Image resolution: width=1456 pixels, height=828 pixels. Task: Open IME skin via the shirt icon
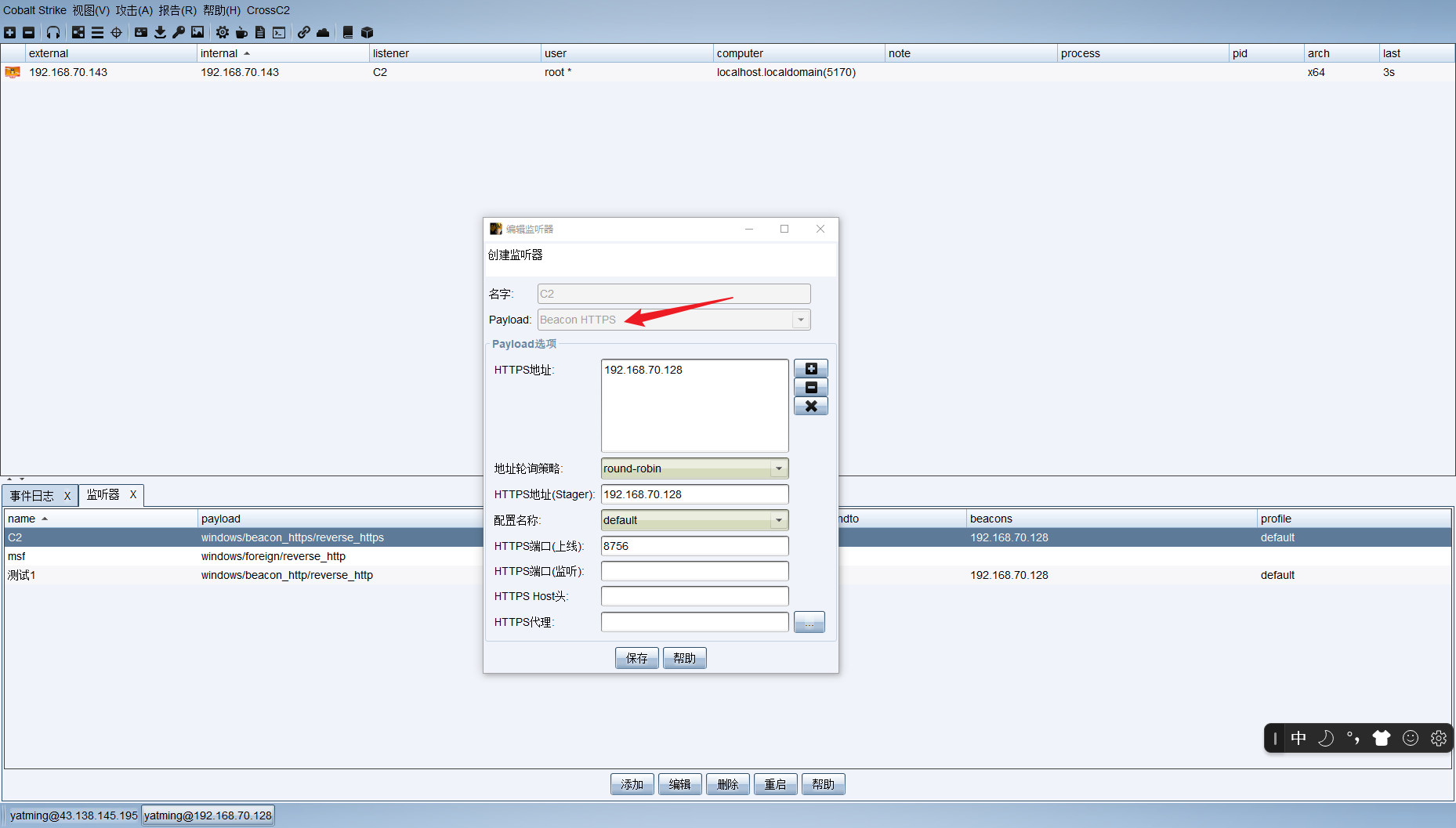click(1382, 738)
